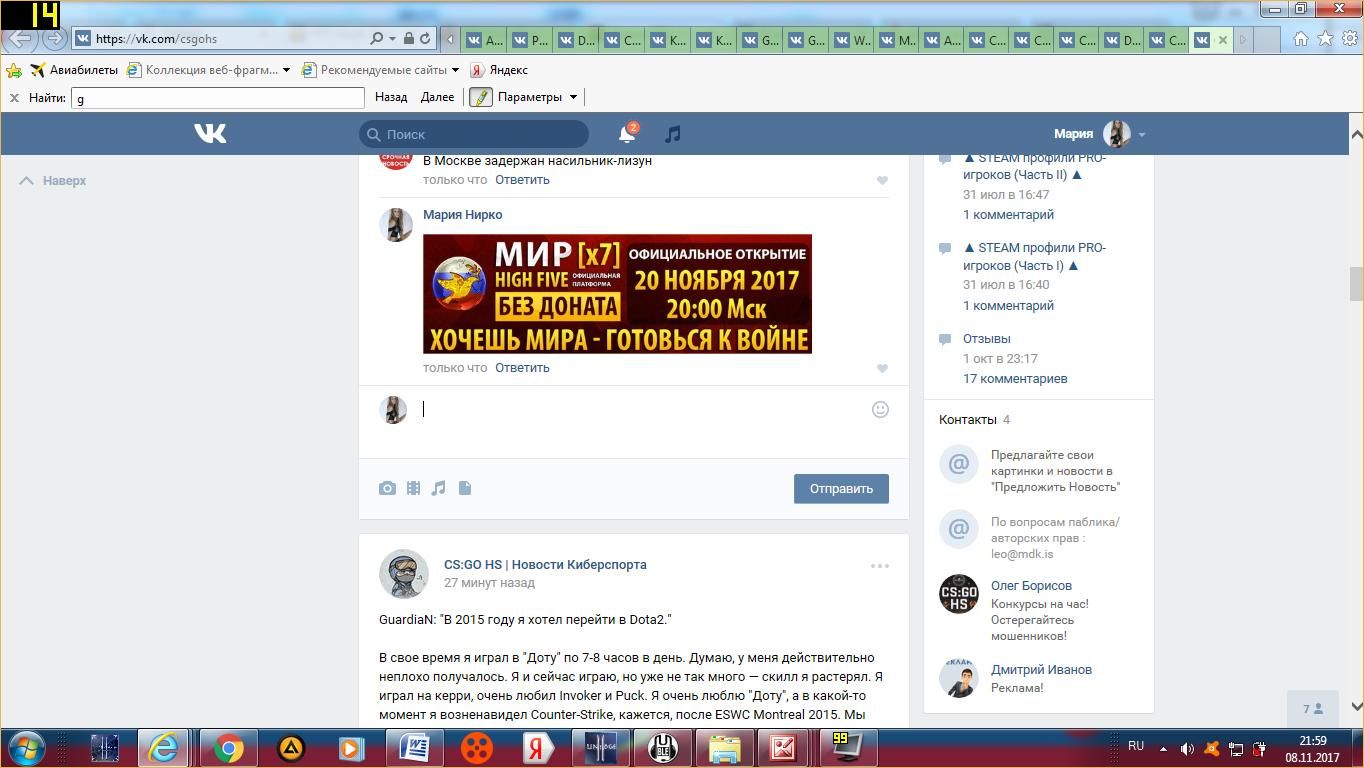Open the Авиабилеты favorites bar item
The width and height of the screenshot is (1364, 768).
(74, 70)
